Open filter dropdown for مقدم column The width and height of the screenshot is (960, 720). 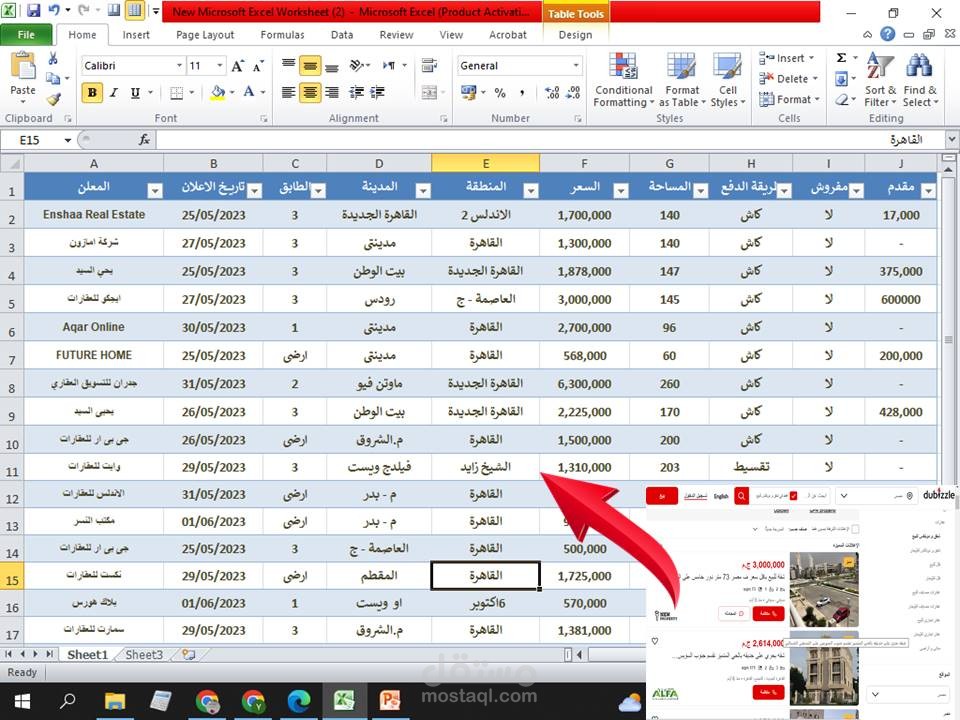[x=928, y=191]
